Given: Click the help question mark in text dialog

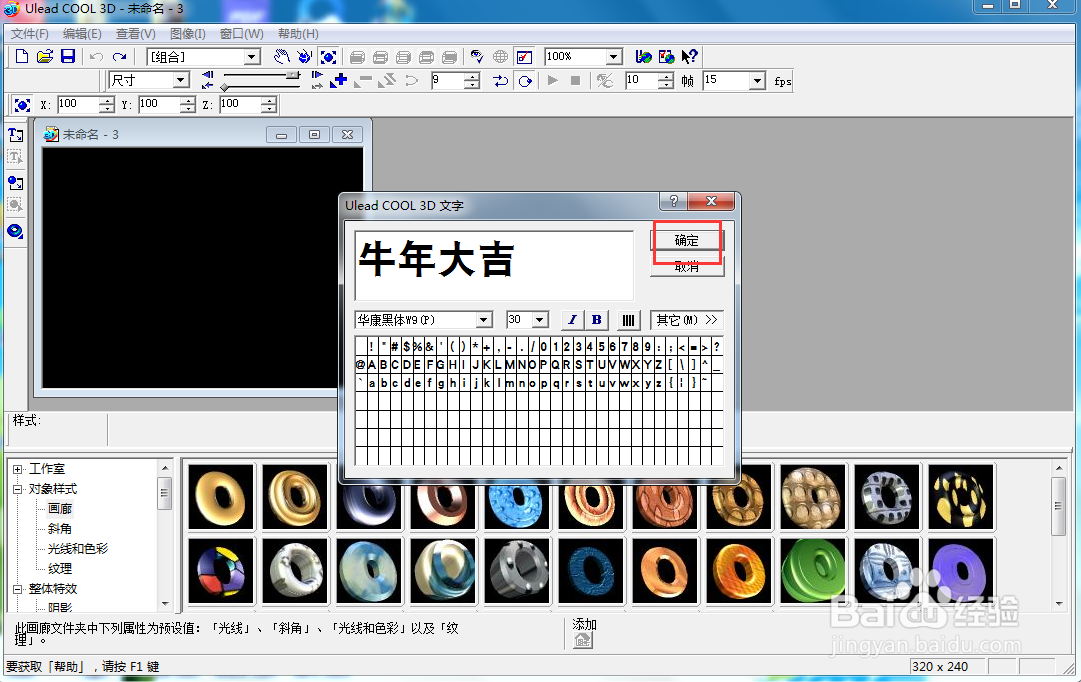Looking at the screenshot, I should [674, 201].
